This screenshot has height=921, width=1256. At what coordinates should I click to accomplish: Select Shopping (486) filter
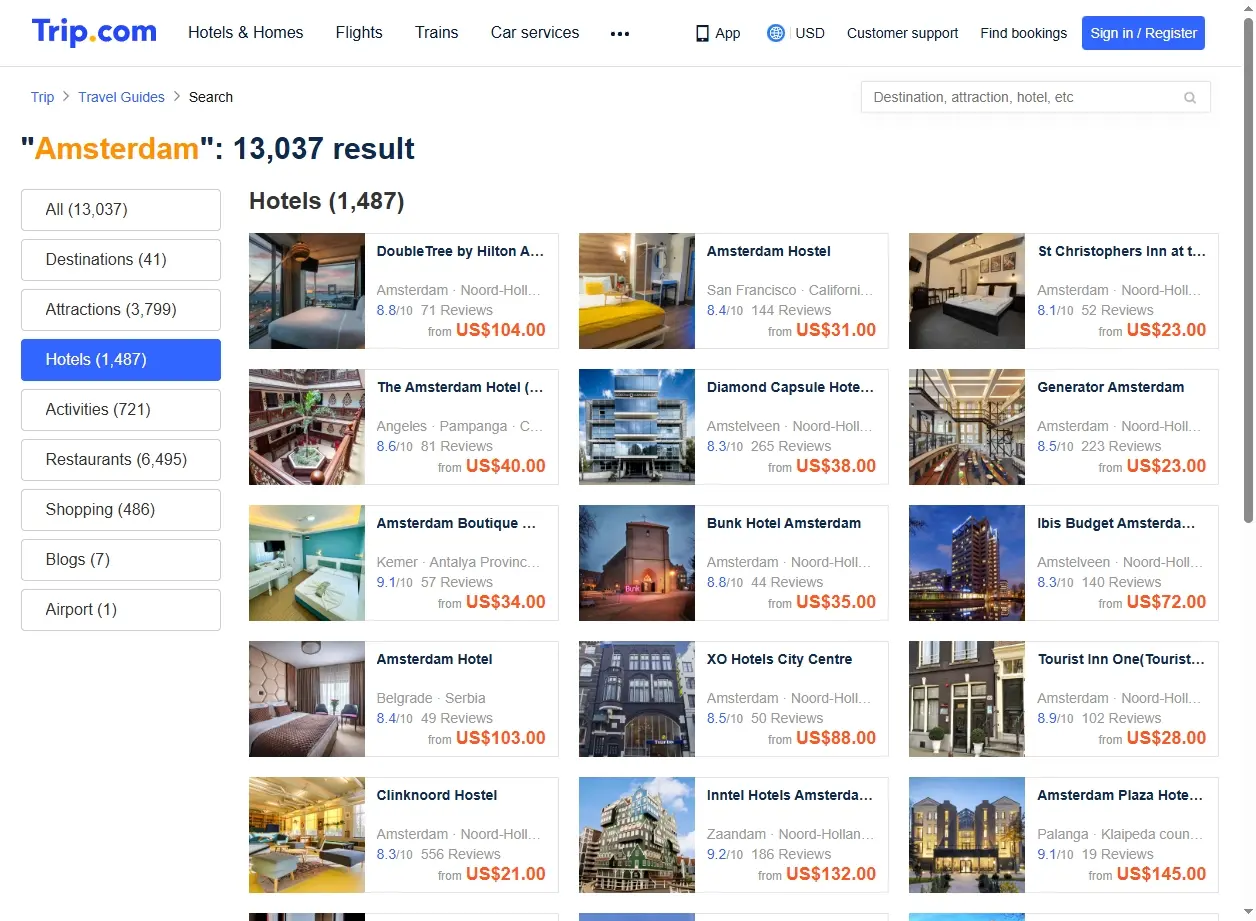pos(121,510)
